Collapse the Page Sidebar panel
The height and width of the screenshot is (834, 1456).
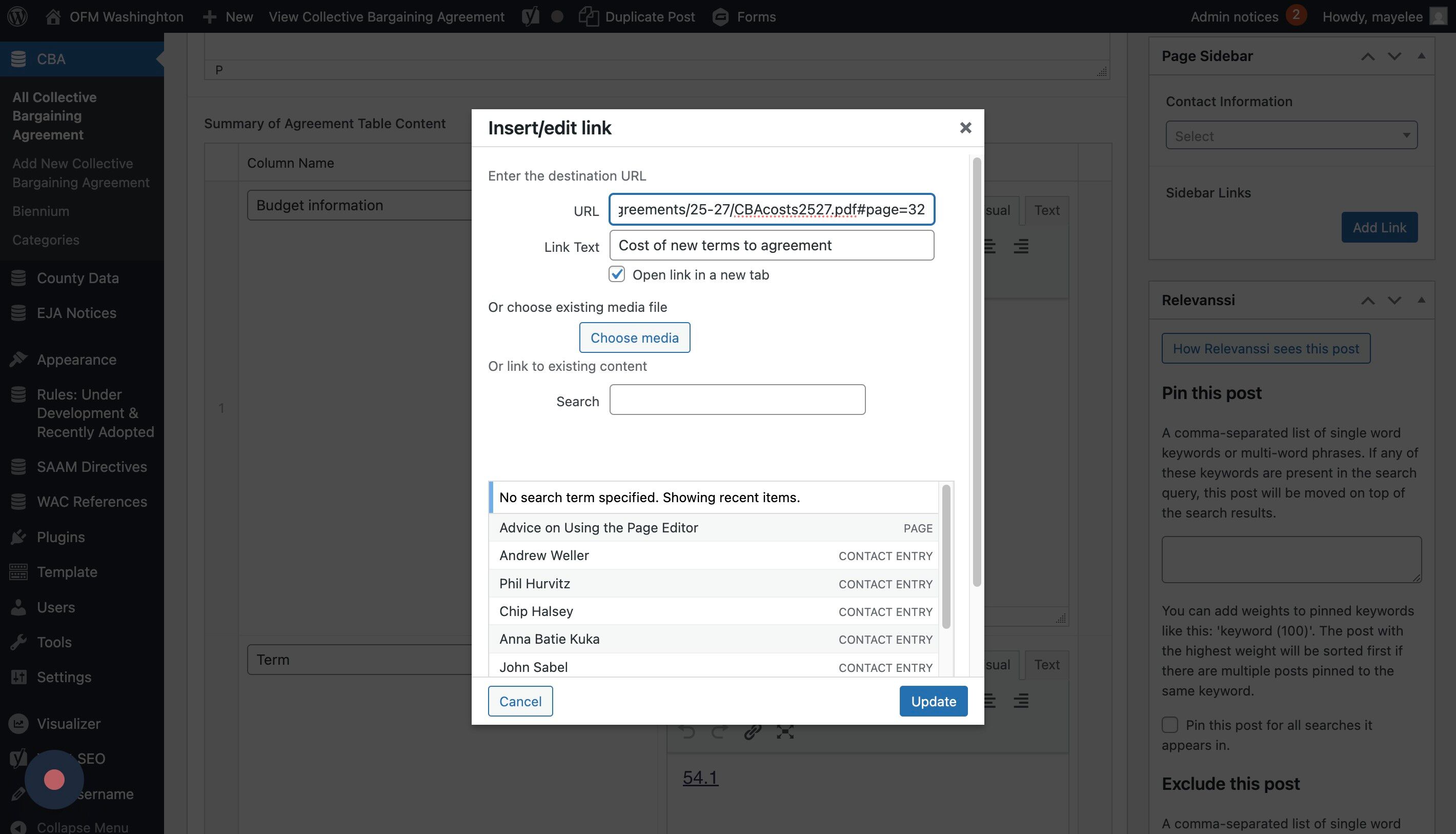click(1421, 56)
